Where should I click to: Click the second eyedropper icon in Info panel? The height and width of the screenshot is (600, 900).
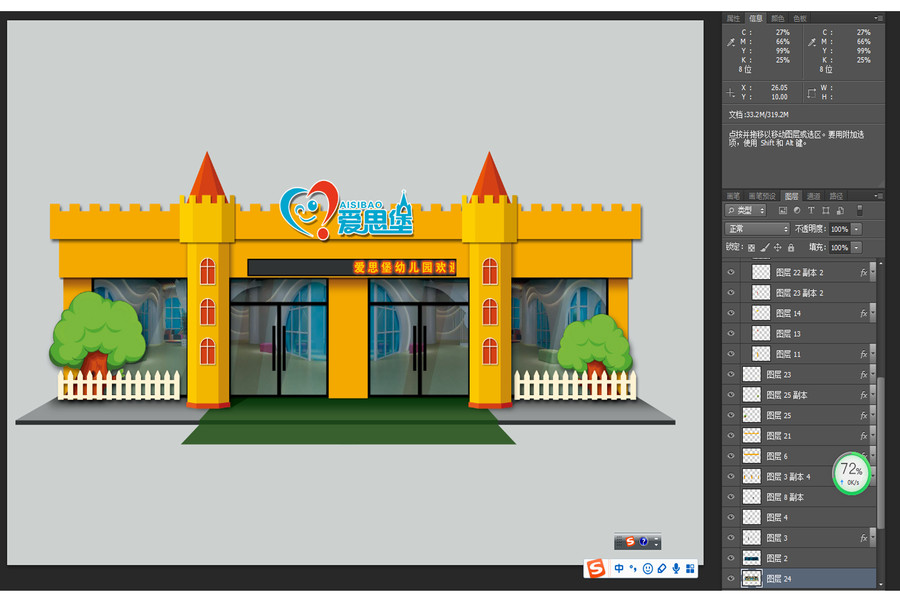[x=812, y=42]
